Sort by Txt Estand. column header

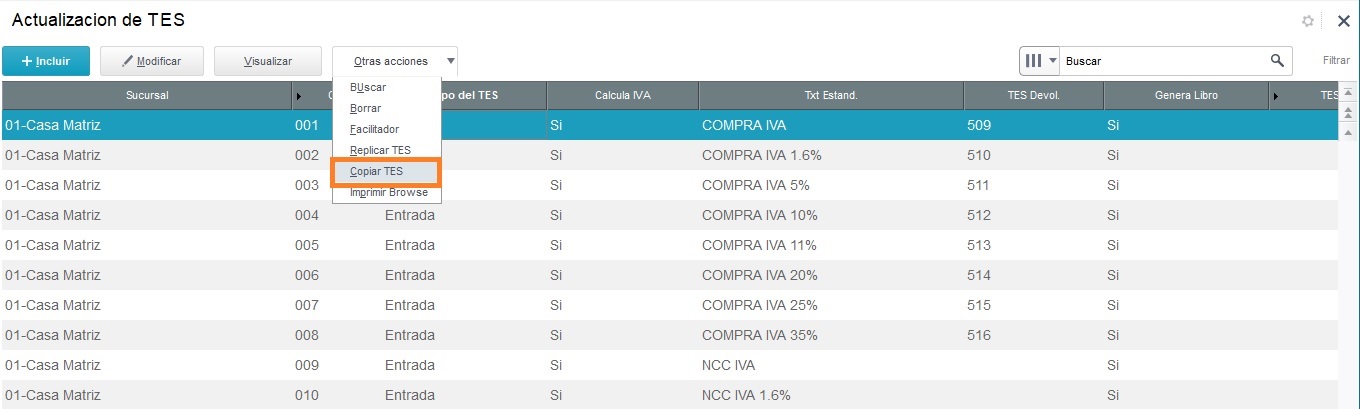[x=831, y=96]
